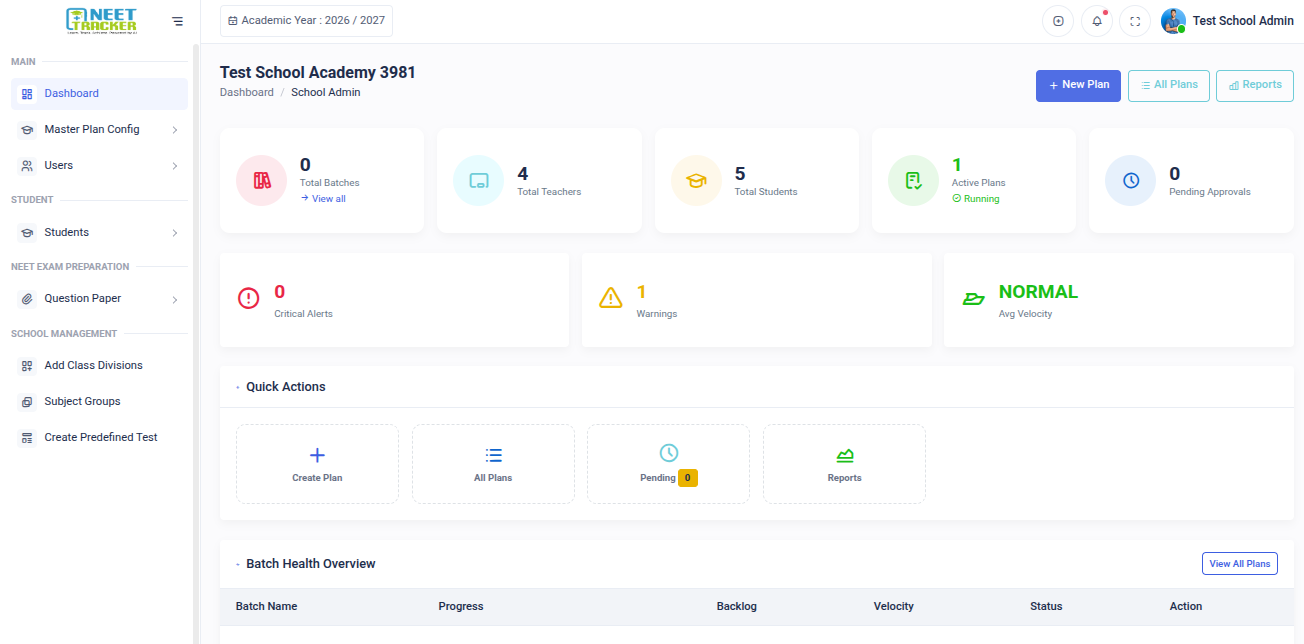
Task: Click the Question Paper paperclip icon
Action: (x=27, y=299)
